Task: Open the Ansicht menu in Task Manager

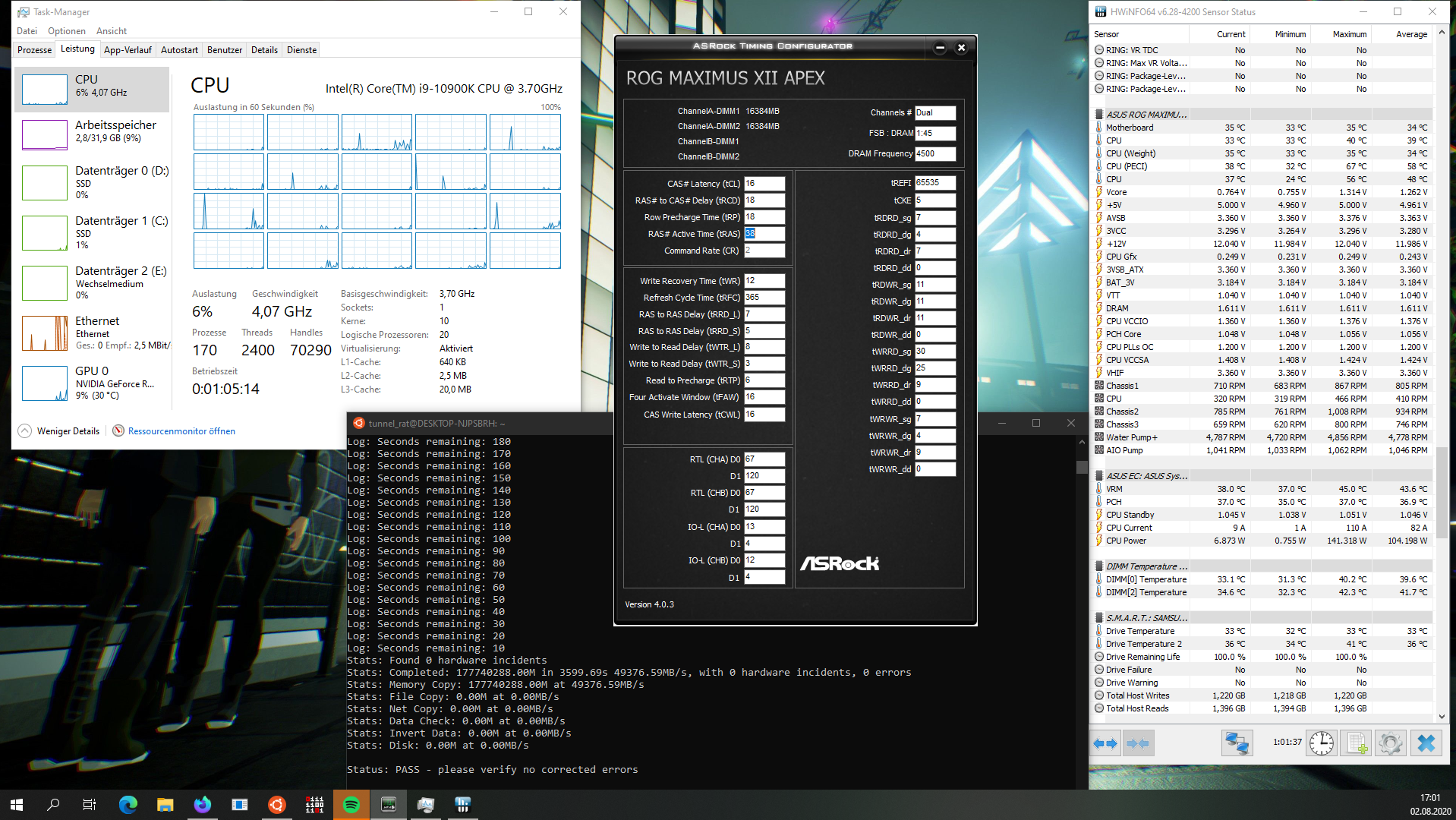Action: pos(112,31)
